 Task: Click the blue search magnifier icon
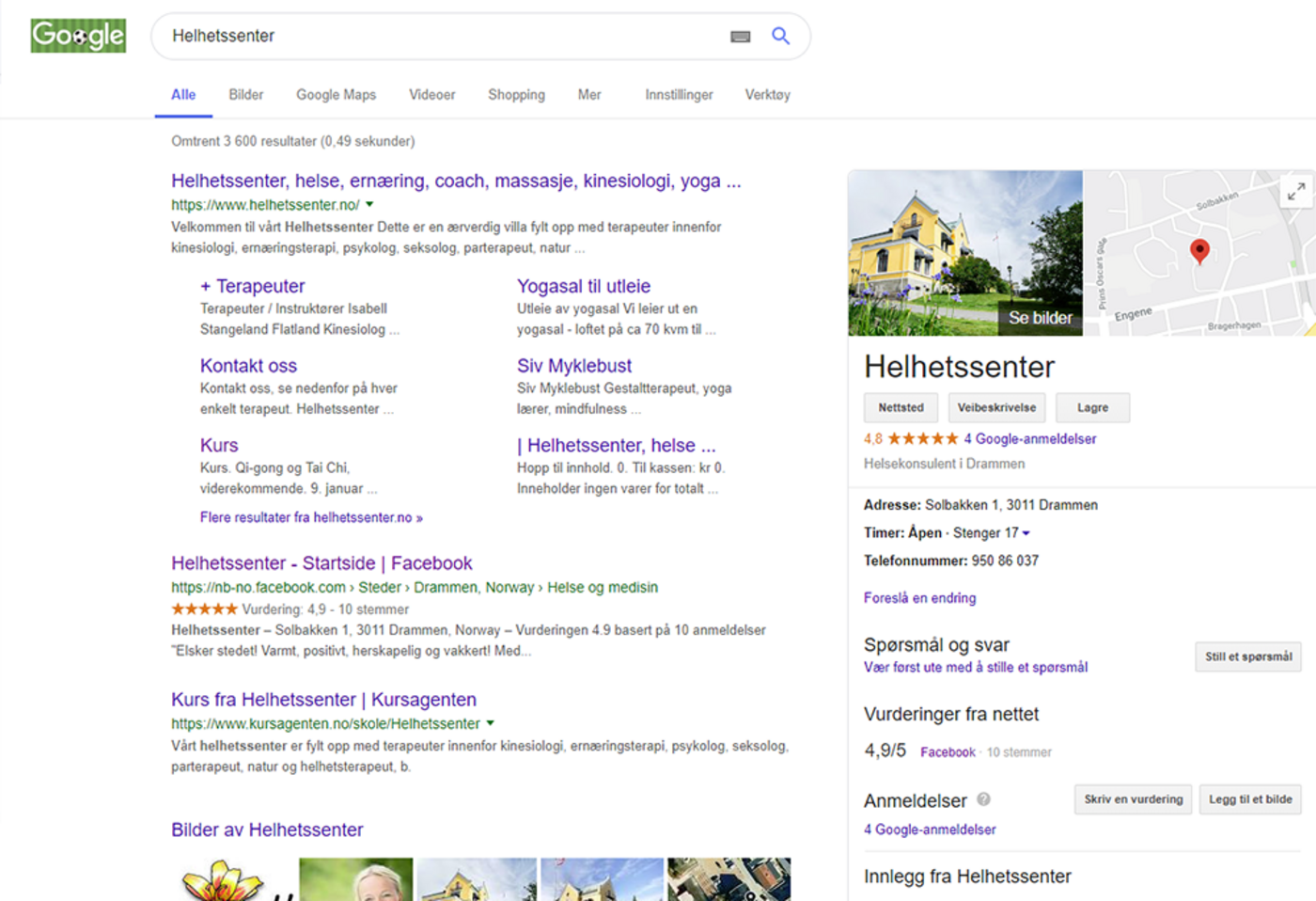(780, 36)
